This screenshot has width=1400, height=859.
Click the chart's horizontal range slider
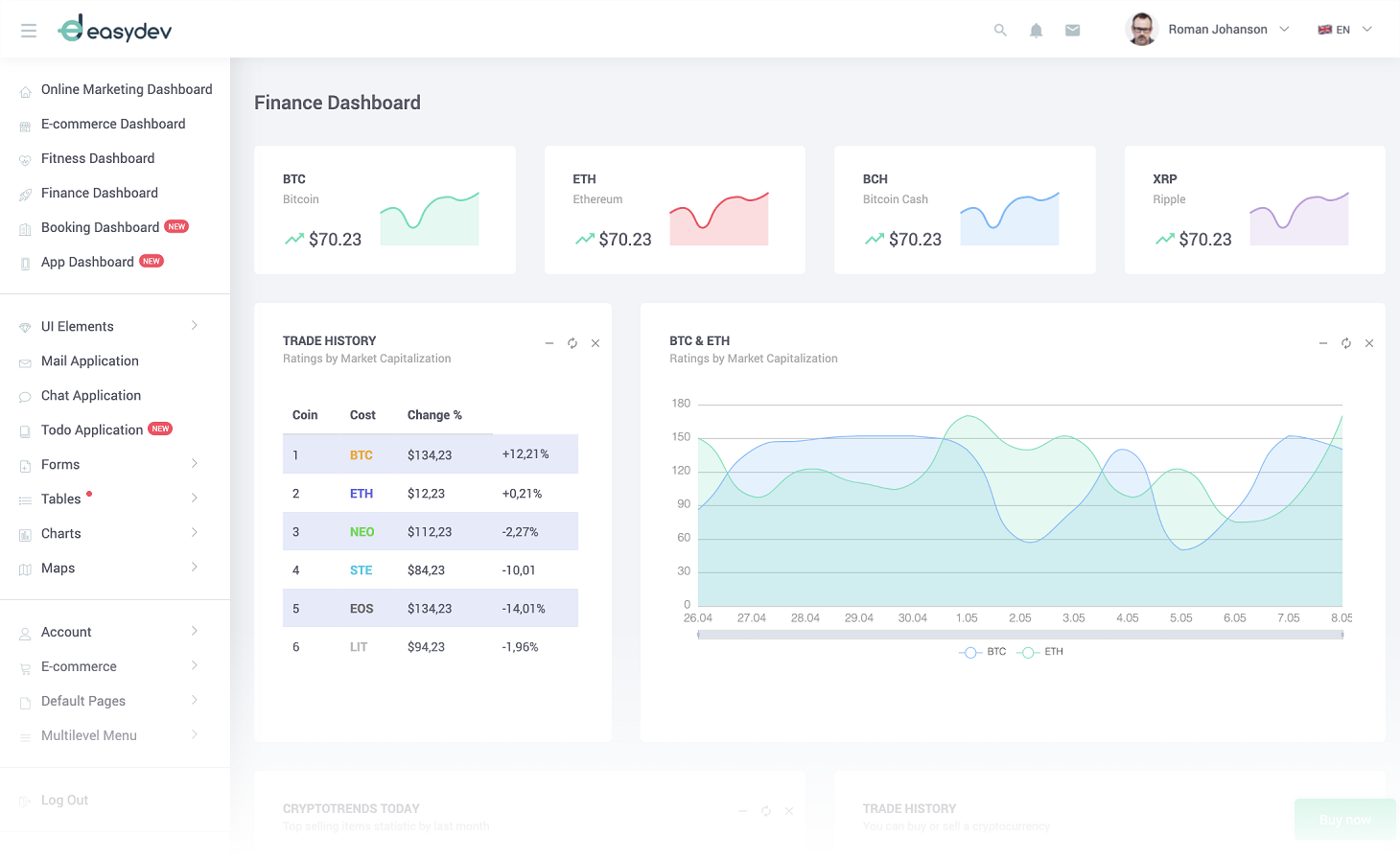click(x=1019, y=635)
